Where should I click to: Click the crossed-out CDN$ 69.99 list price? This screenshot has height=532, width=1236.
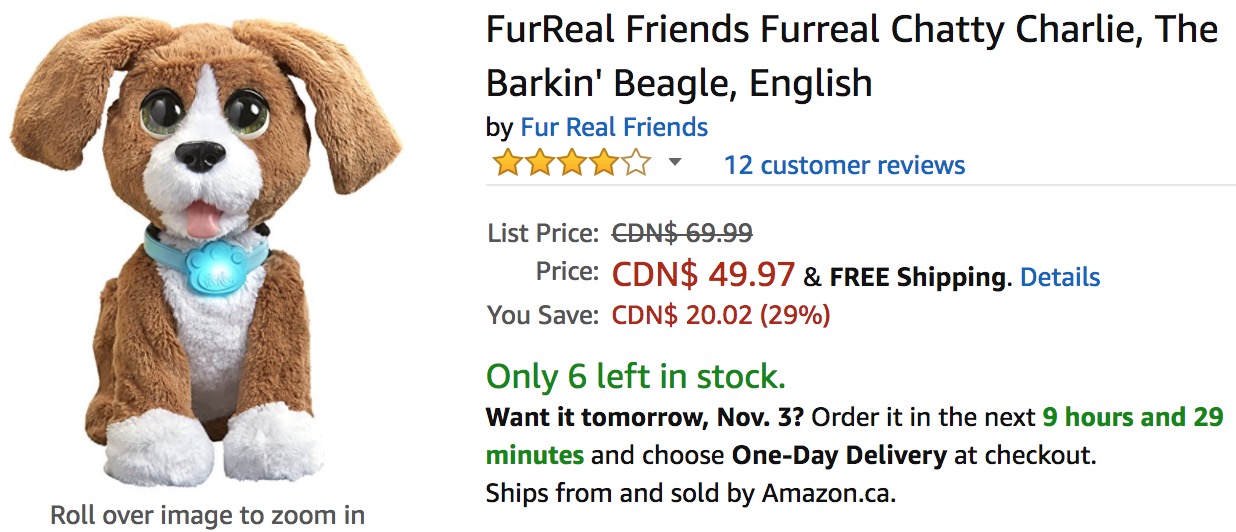click(682, 234)
